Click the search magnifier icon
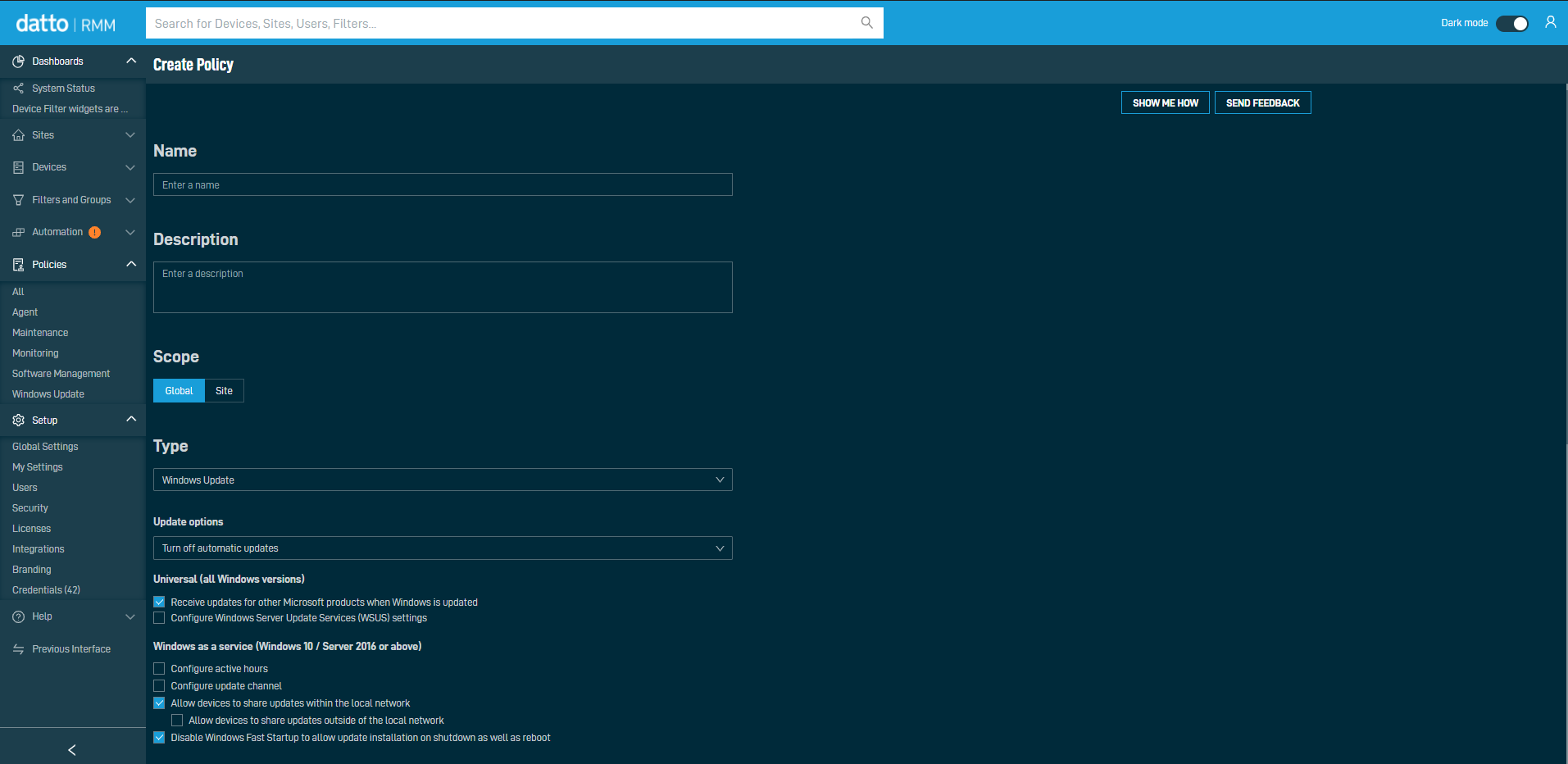 coord(866,23)
